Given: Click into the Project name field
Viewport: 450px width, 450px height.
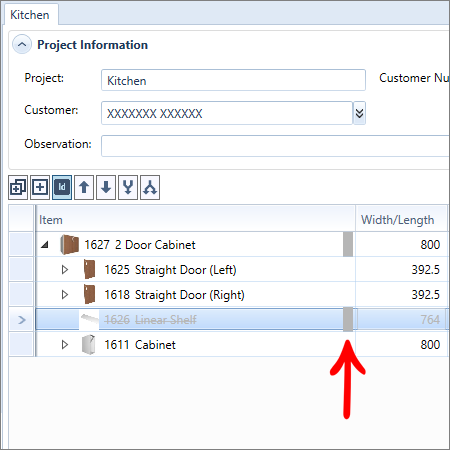Looking at the screenshot, I should coord(233,80).
